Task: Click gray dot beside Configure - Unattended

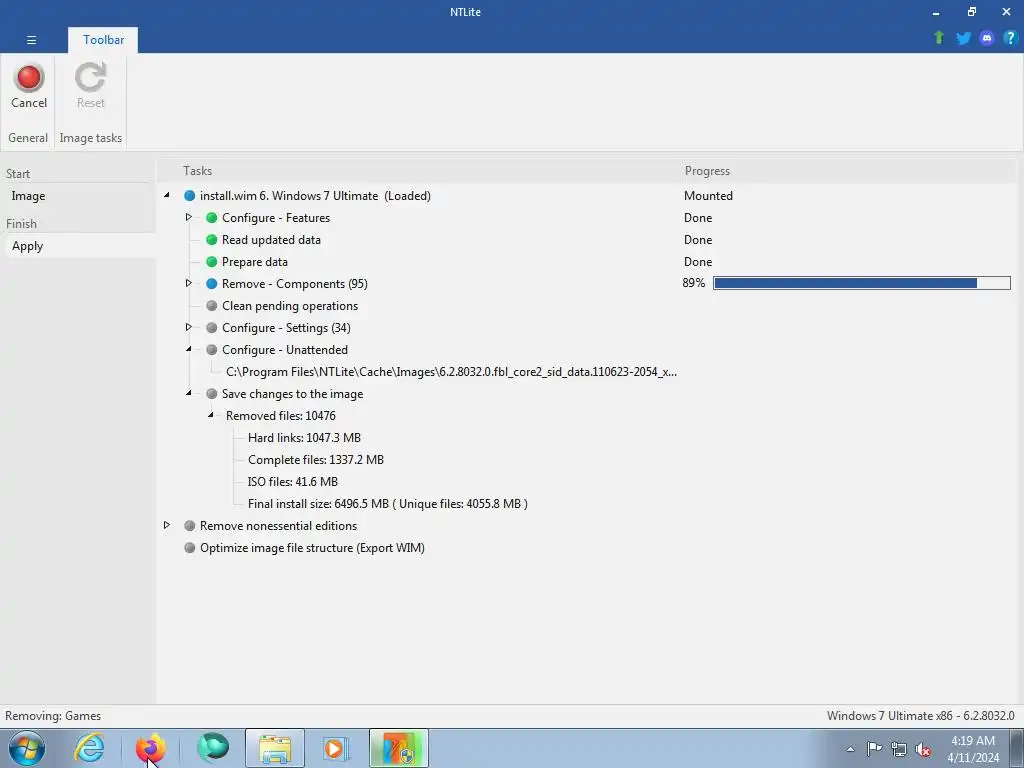Action: [212, 350]
